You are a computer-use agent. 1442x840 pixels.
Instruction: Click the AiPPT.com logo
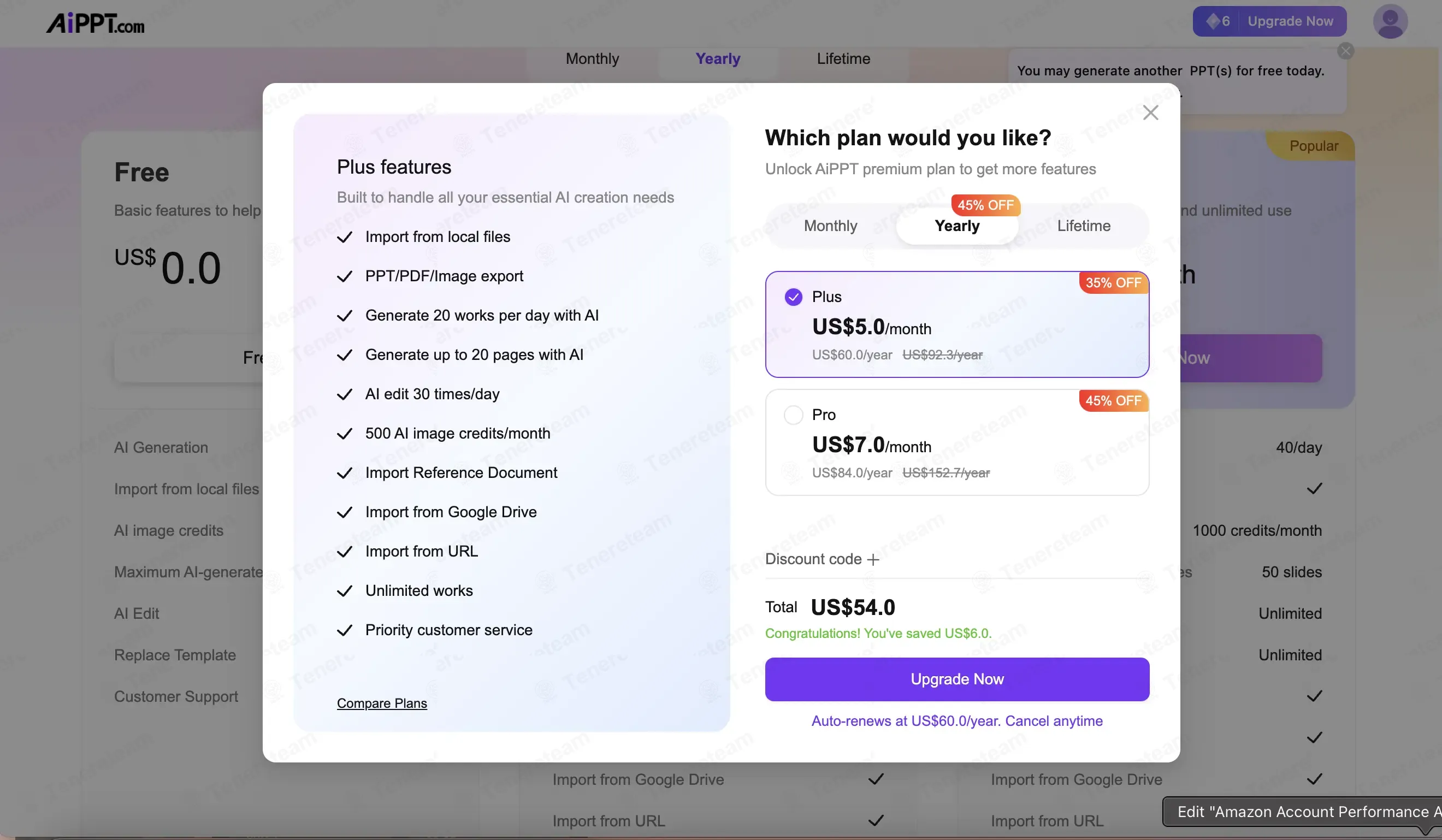point(95,23)
